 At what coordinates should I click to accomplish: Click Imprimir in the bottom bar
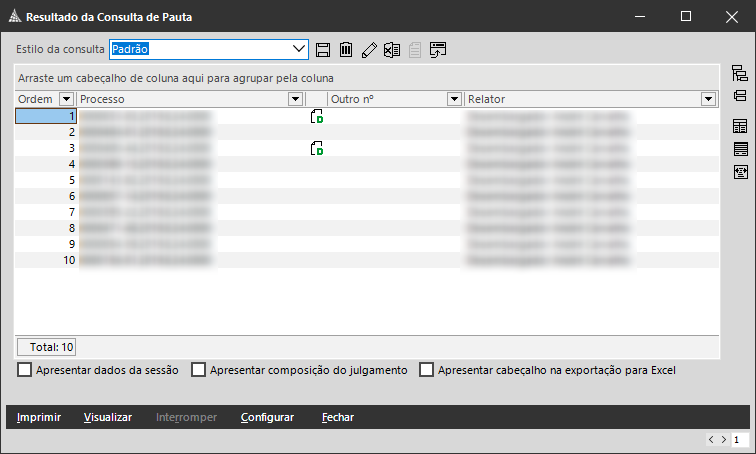pos(39,417)
